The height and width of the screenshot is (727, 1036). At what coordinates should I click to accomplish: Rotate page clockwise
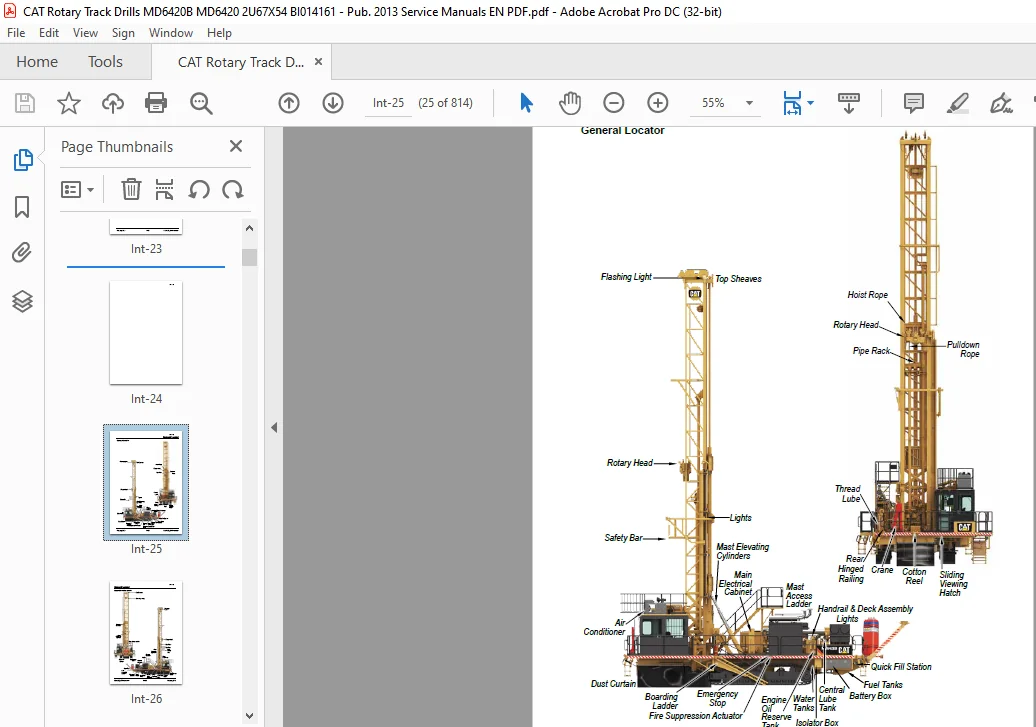[x=233, y=190]
